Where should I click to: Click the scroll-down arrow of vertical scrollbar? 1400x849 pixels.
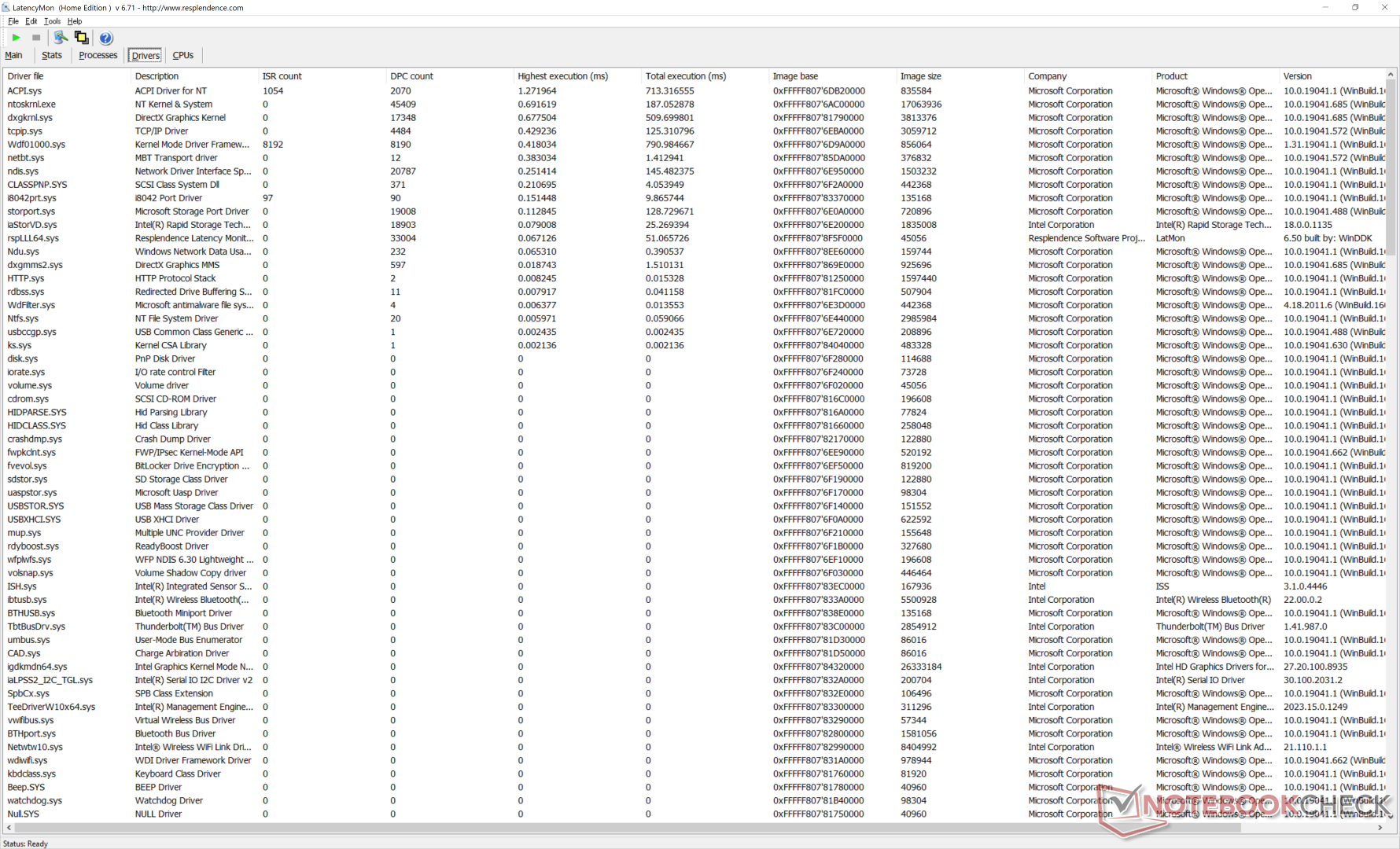pyautogui.click(x=1391, y=818)
